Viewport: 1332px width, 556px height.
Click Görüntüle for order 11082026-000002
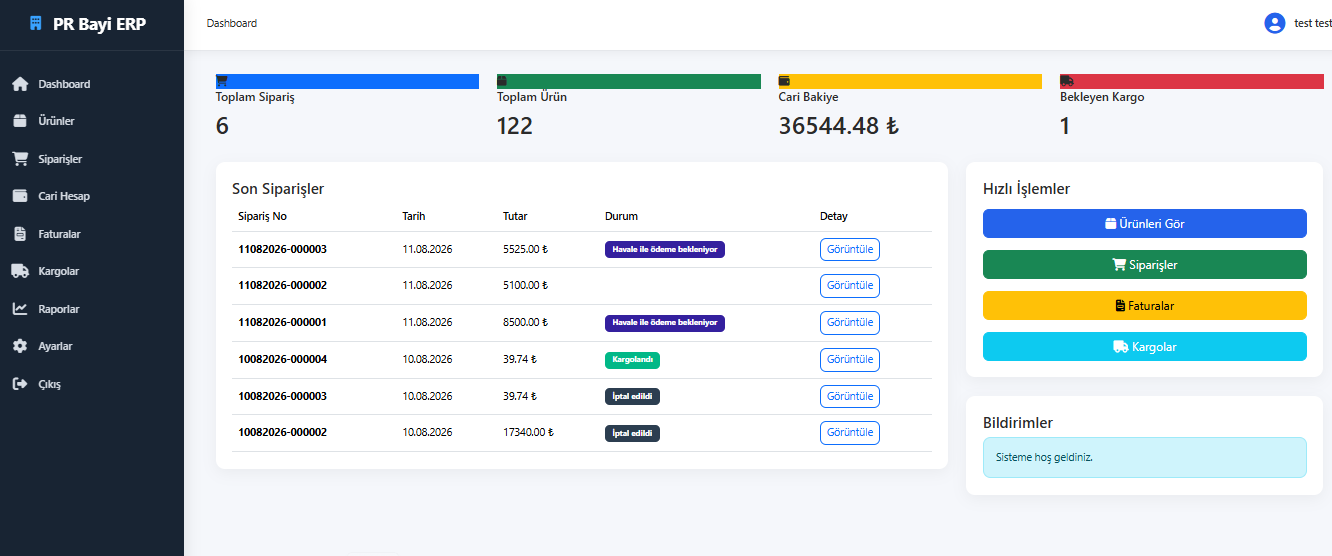(x=850, y=285)
